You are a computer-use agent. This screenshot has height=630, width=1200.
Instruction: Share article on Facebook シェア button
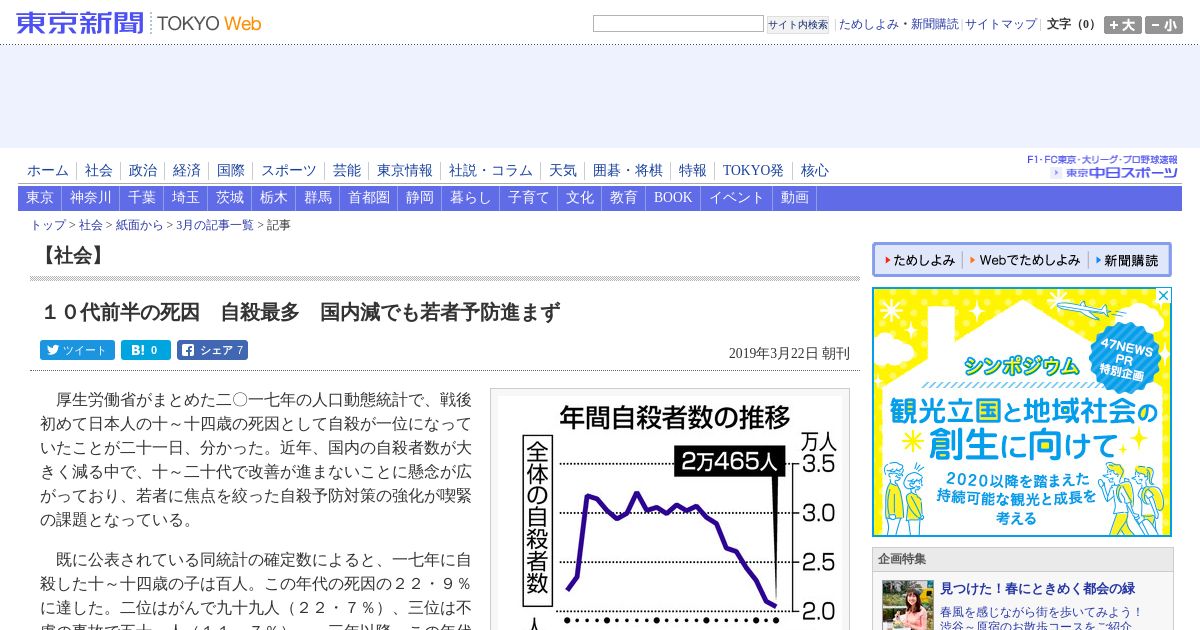[212, 350]
